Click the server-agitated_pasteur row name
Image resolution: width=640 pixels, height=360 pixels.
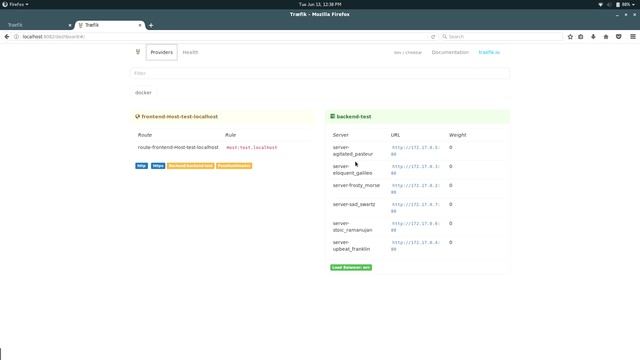[353, 151]
